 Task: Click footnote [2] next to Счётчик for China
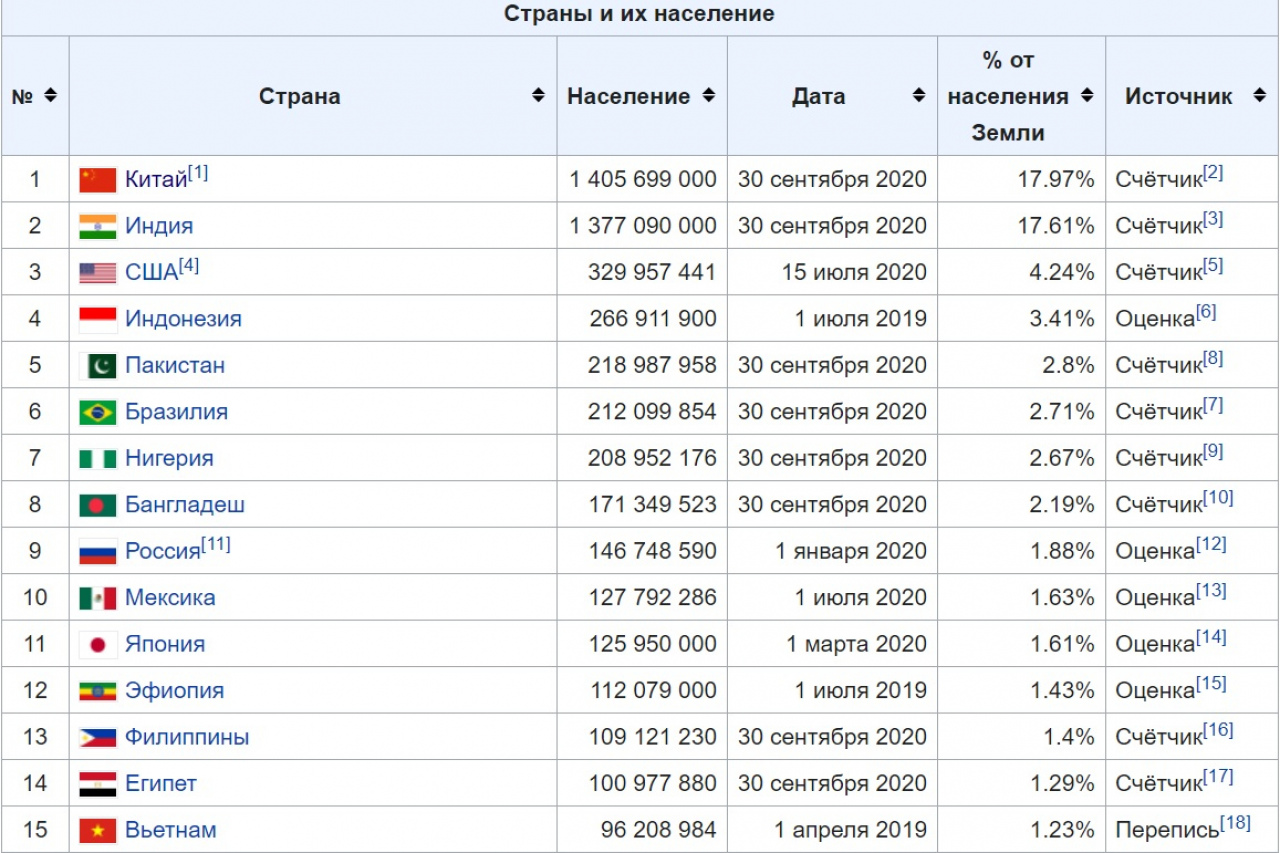coord(1213,173)
